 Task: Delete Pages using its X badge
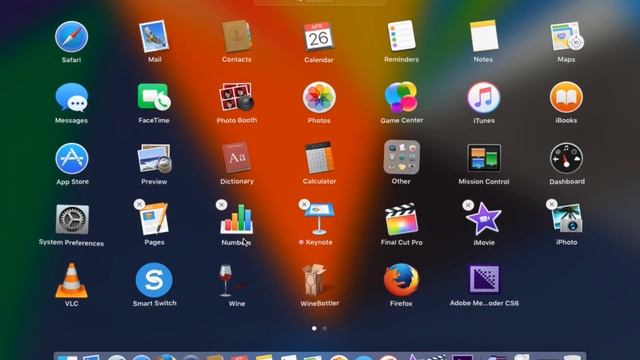139,204
